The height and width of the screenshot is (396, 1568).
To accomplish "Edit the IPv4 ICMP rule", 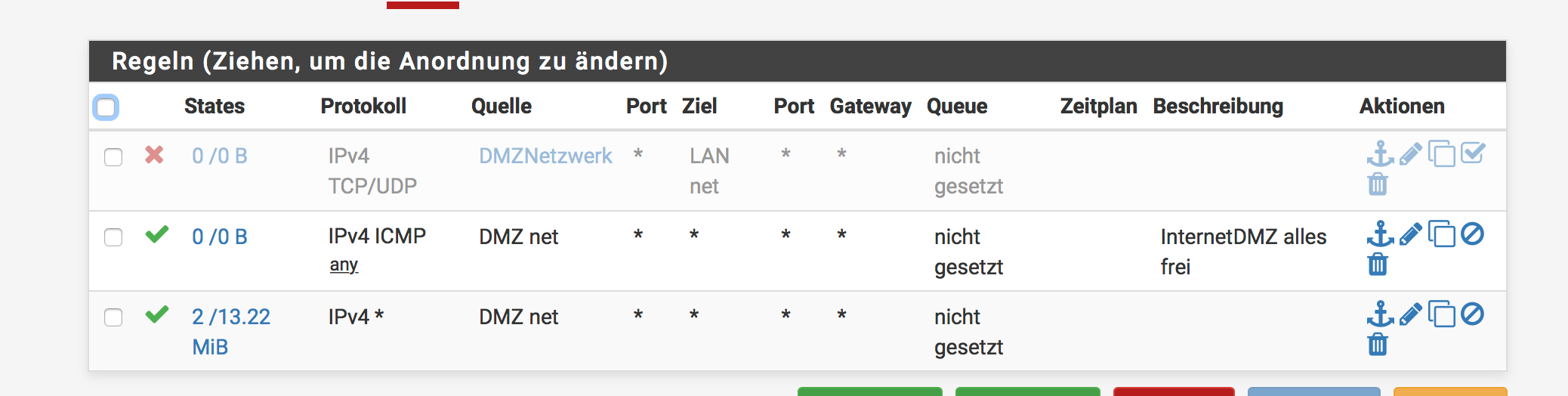I will click(1410, 235).
